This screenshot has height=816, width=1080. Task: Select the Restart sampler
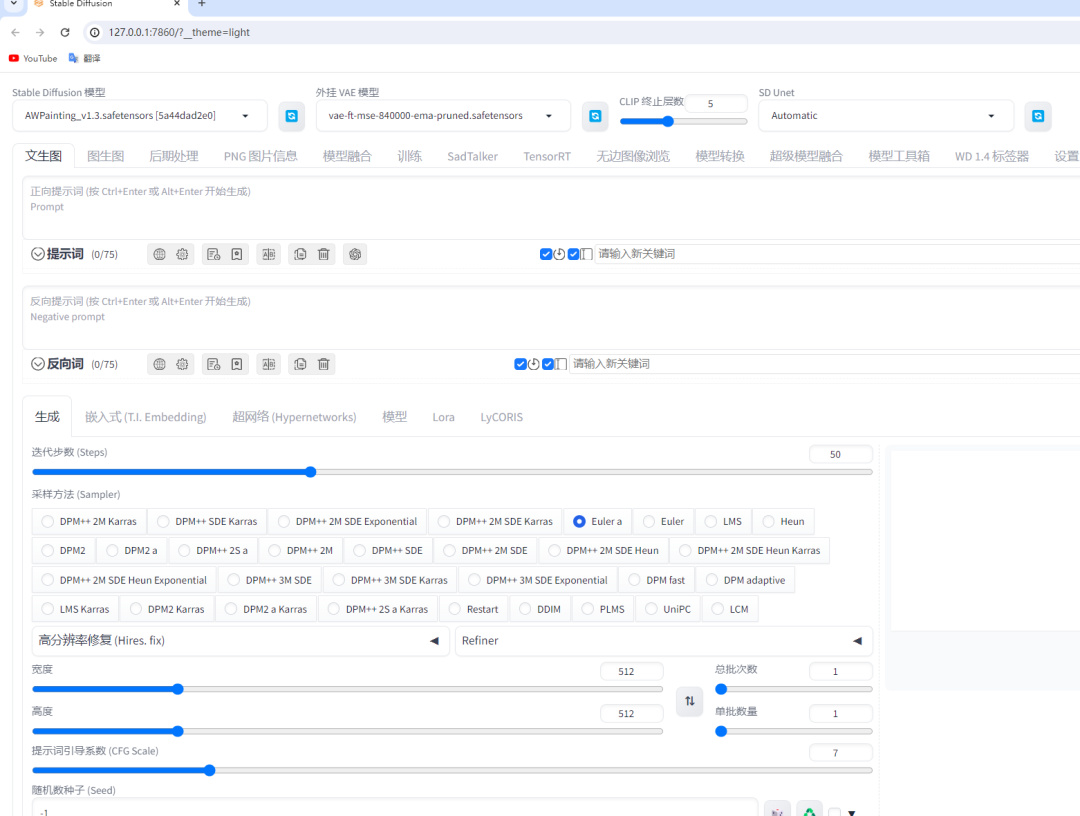pyautogui.click(x=473, y=609)
